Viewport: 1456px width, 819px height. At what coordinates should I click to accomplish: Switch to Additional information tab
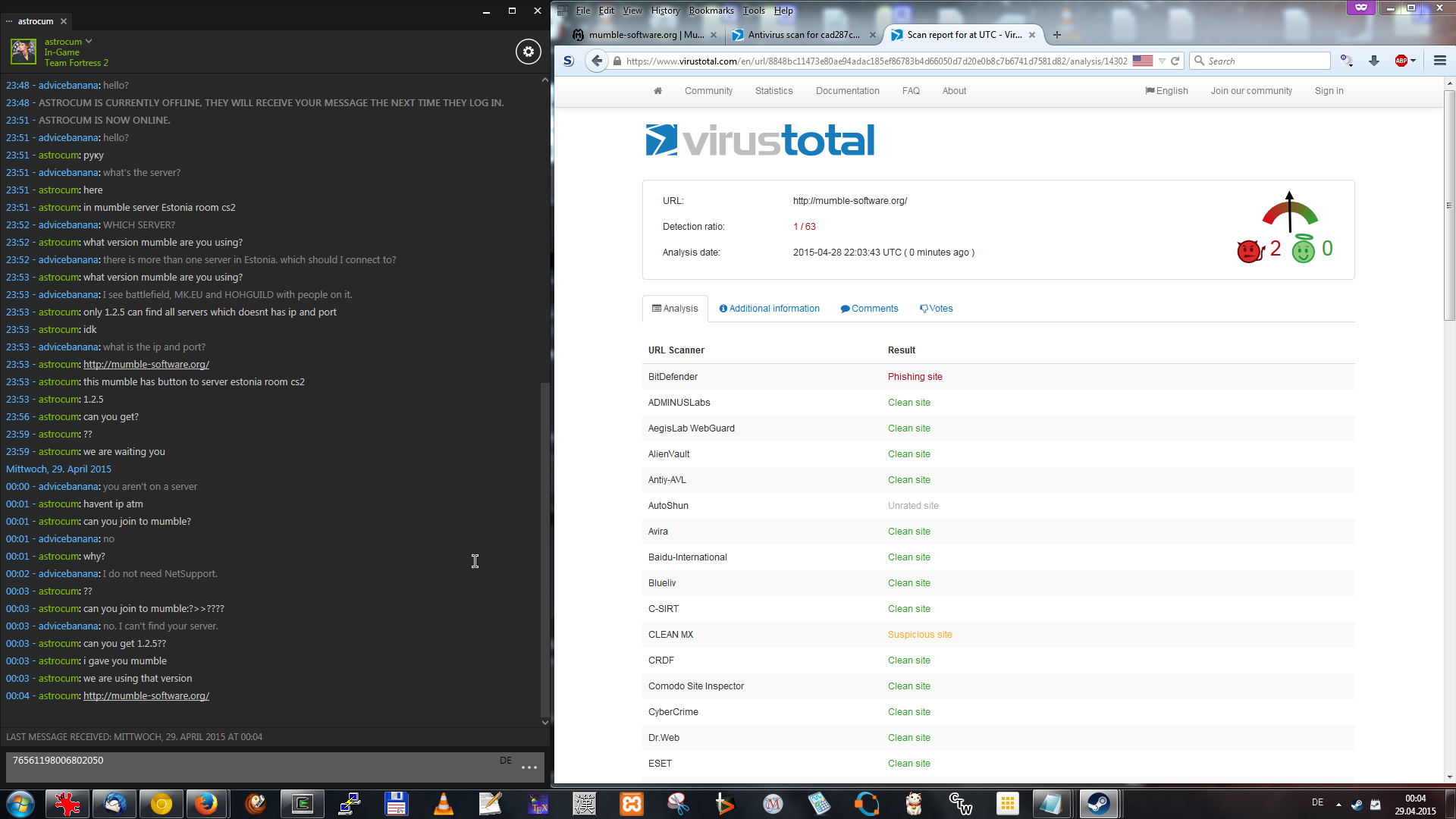[x=769, y=309]
